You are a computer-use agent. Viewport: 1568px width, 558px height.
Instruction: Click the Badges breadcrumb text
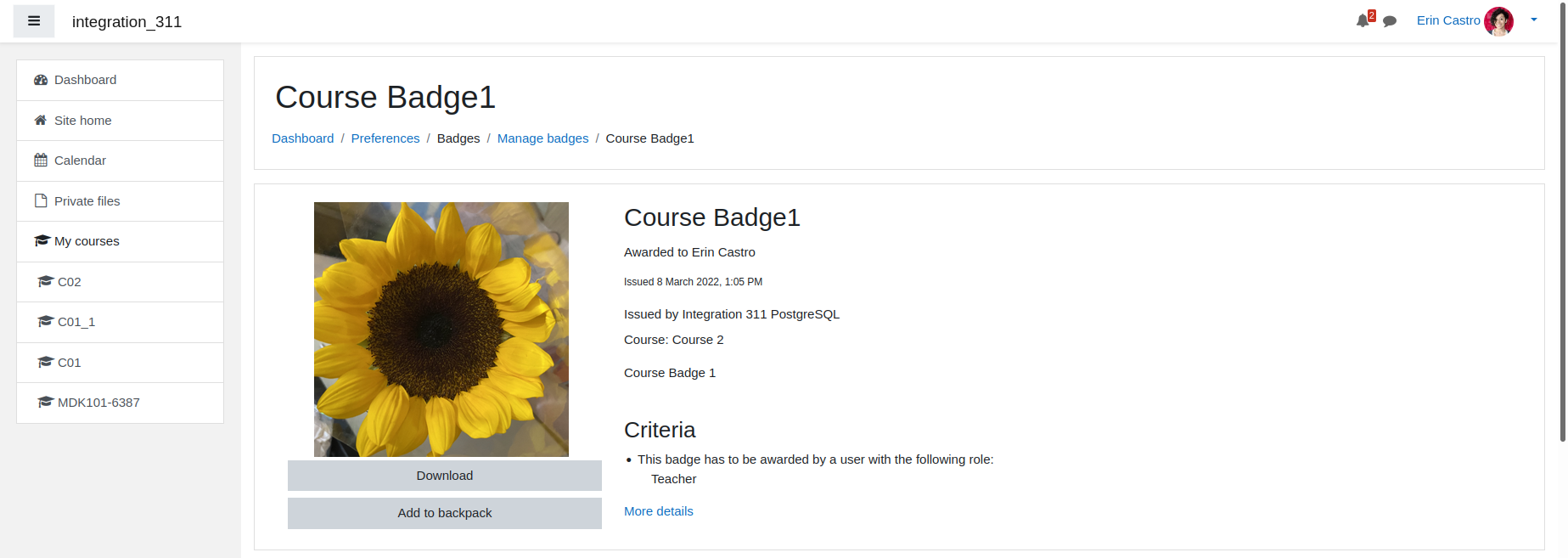458,138
